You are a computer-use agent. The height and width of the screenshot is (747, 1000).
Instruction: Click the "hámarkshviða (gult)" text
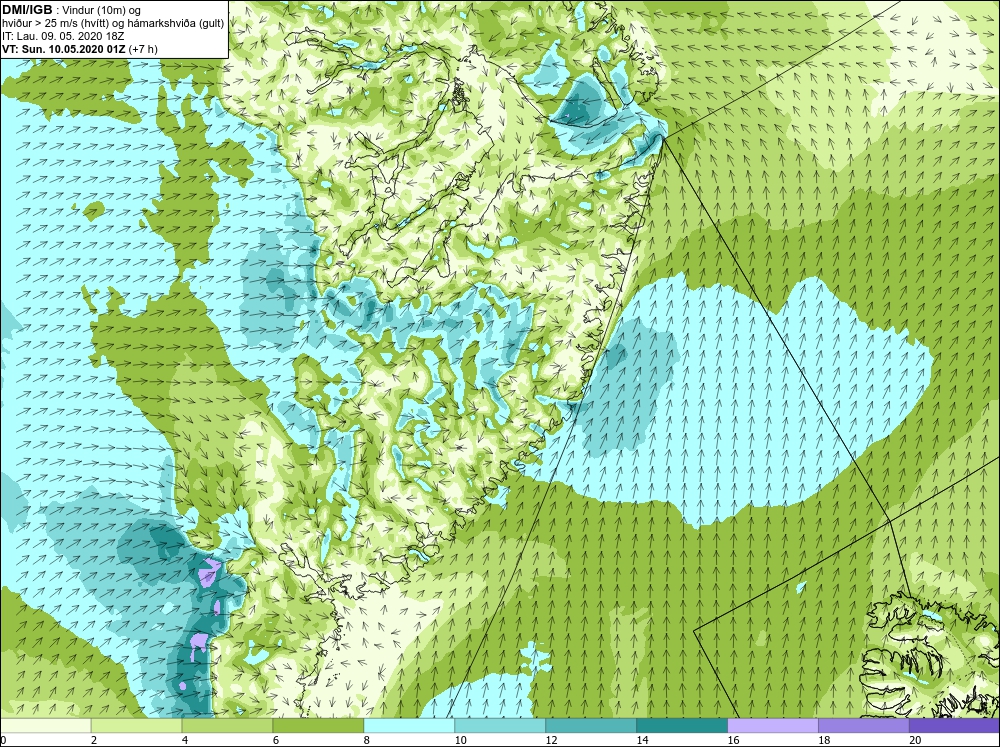(x=174, y=24)
